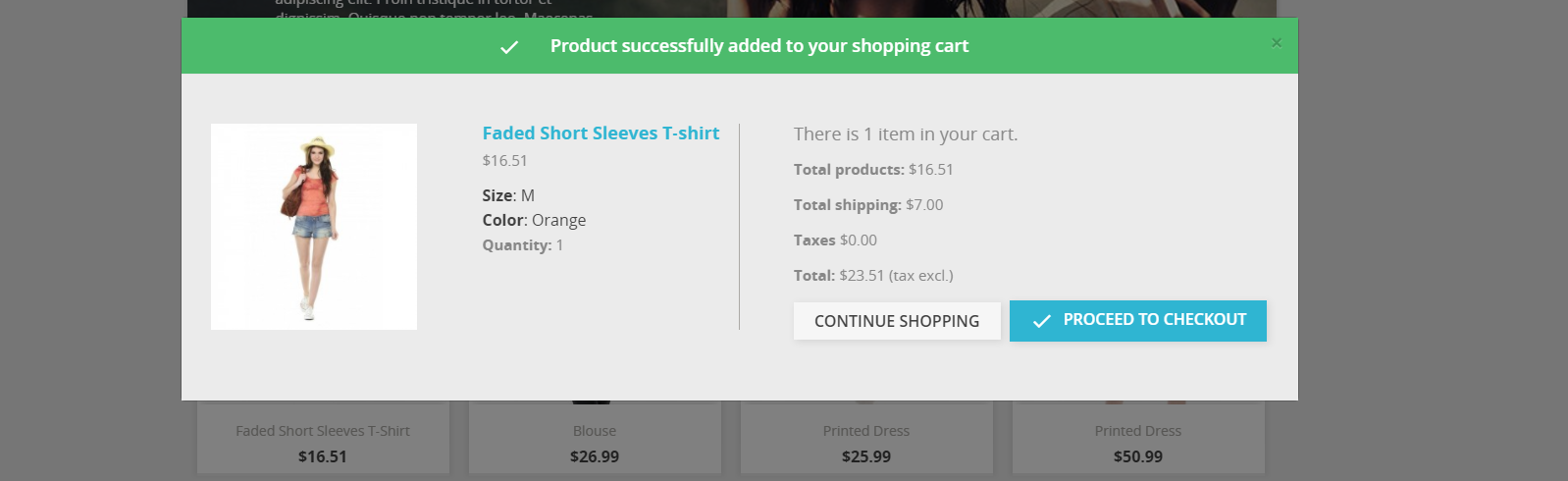Open the Faded Short Sleeves T-Shirt listing below the popup
The width and height of the screenshot is (1568, 481).
tap(323, 431)
